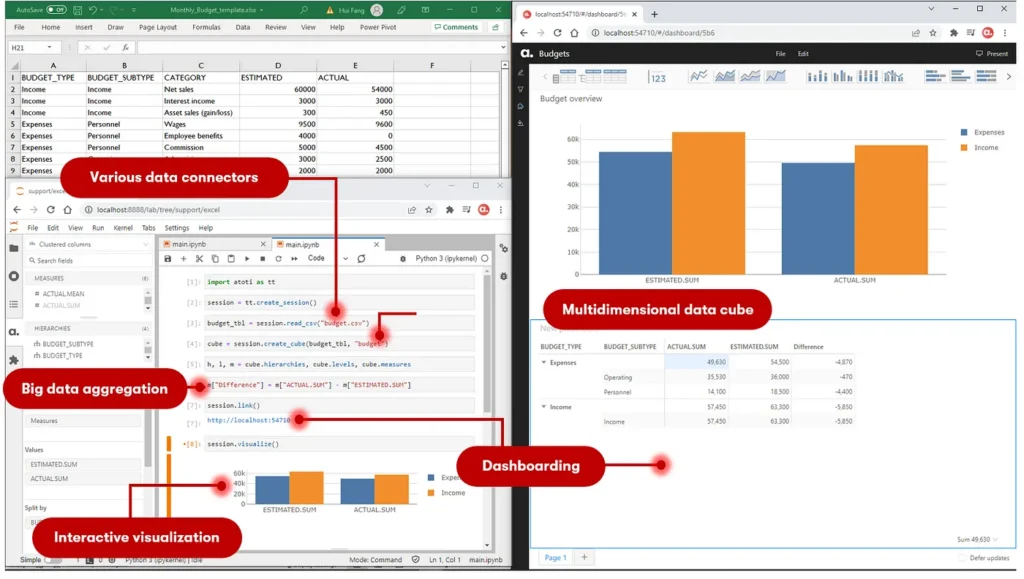Open table of contents icon in JupyterLab sidebar
Viewport: 1024px width, 579px height.
(x=14, y=305)
